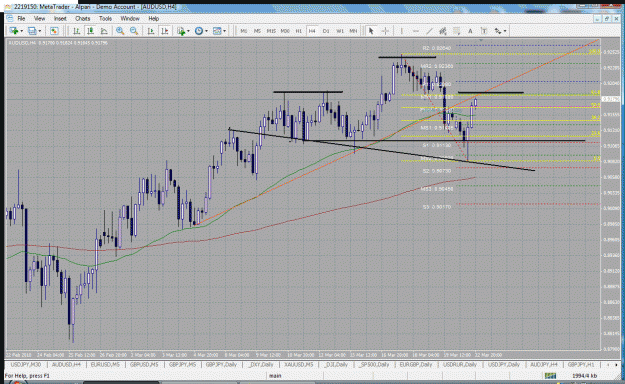Open the New Chart toolbar button

(x=14, y=31)
